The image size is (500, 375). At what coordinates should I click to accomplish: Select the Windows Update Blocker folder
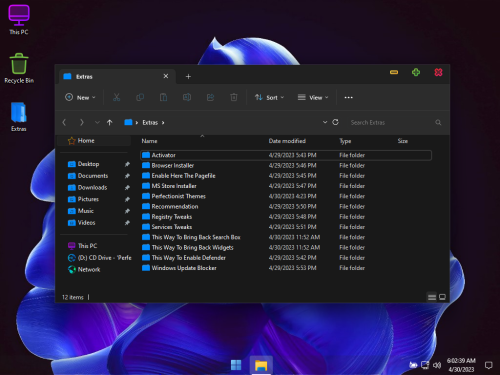286,268
